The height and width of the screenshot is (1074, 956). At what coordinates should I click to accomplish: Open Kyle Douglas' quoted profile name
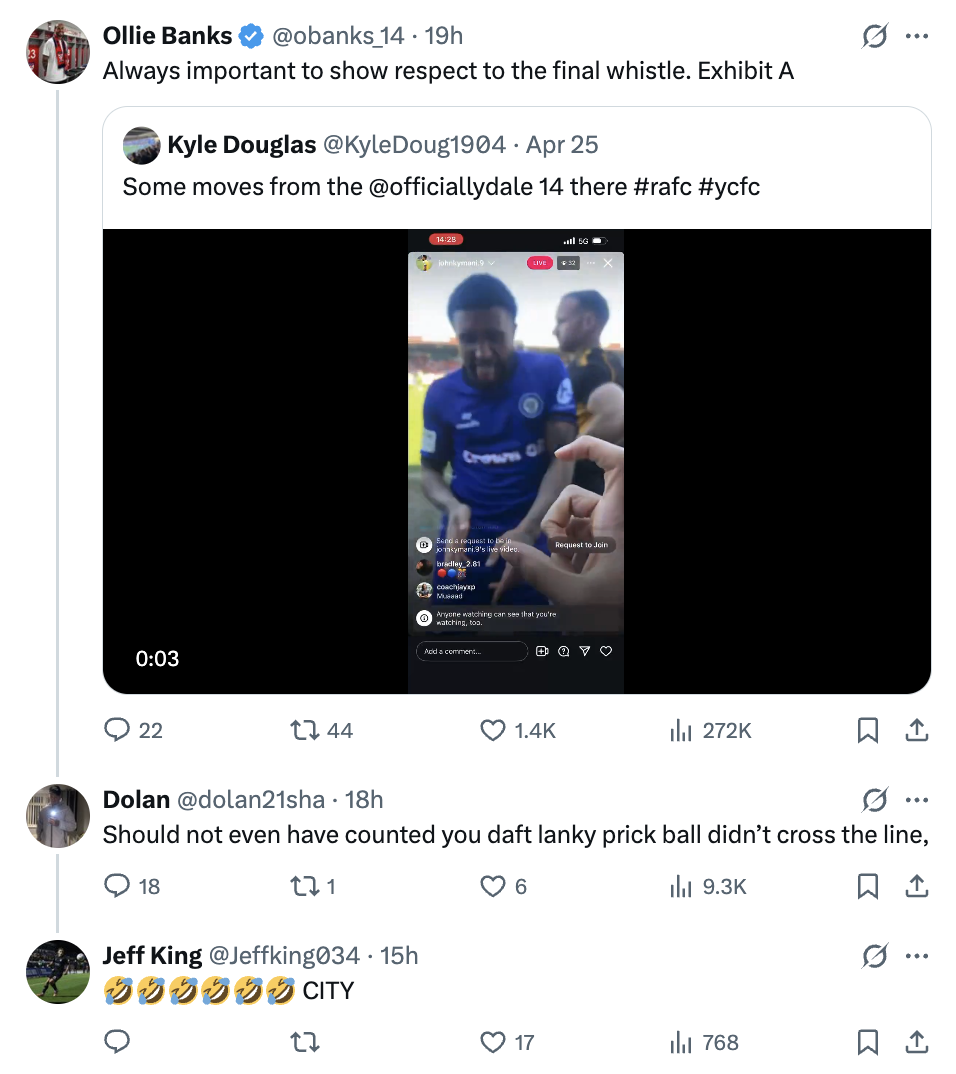pos(241,145)
